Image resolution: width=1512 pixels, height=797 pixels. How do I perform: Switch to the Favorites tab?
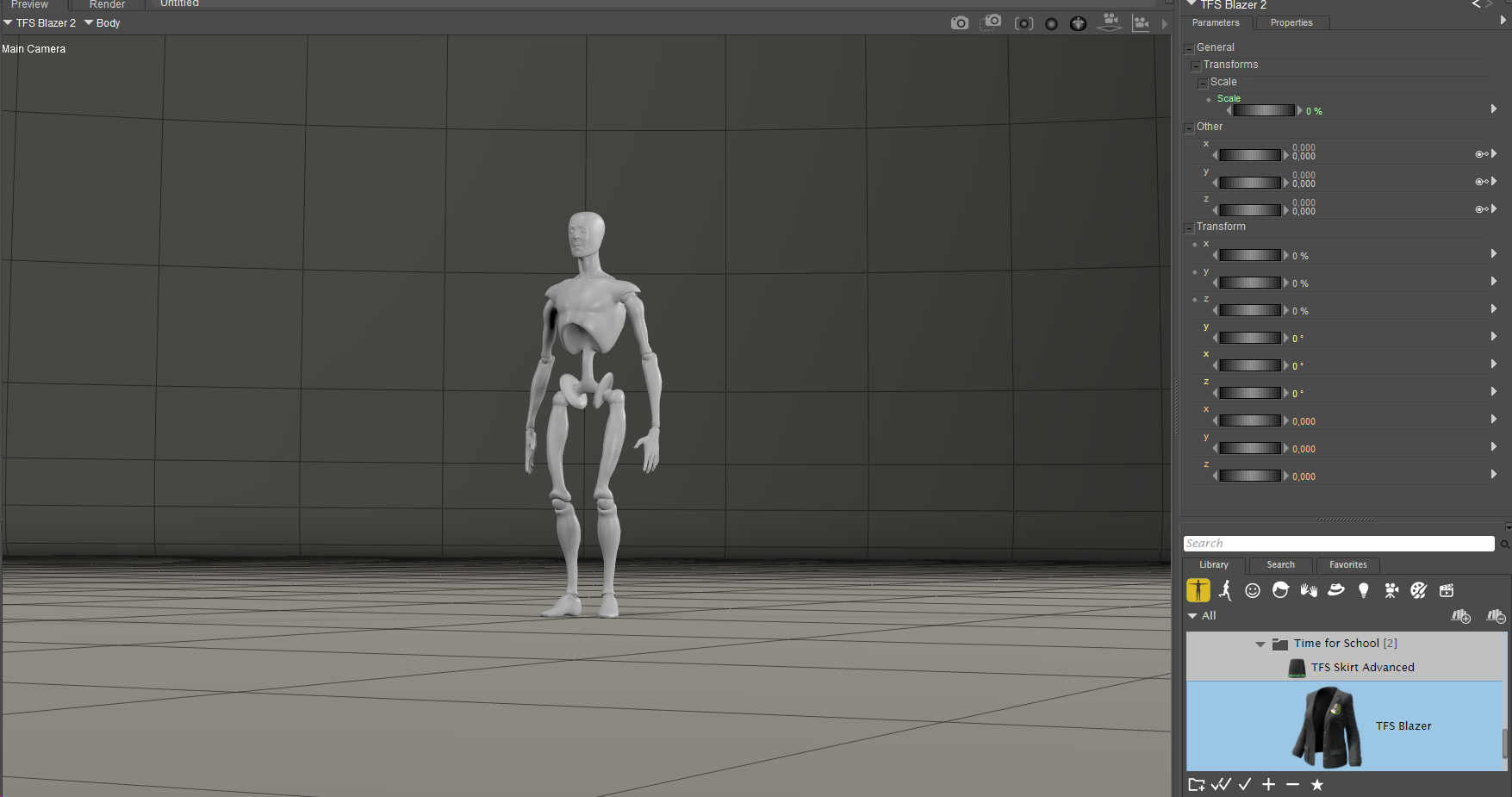click(1347, 565)
